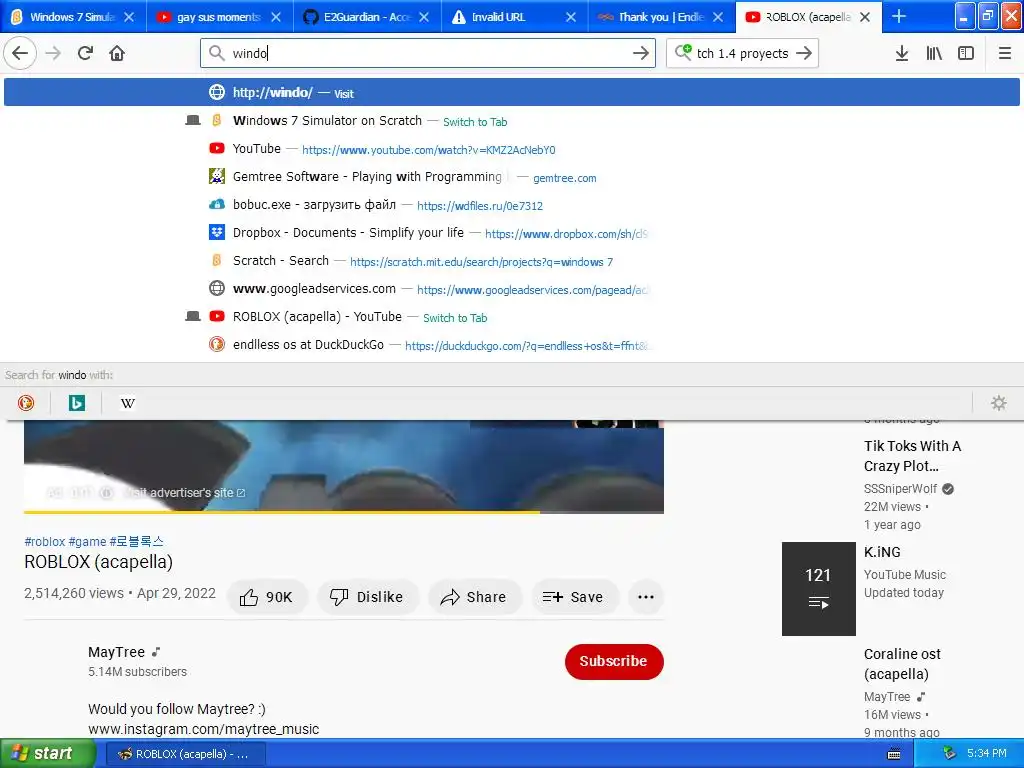This screenshot has width=1024, height=768.
Task: Choose Windows 7 Simulator on Scratch suggestion
Action: pyautogui.click(x=511, y=121)
